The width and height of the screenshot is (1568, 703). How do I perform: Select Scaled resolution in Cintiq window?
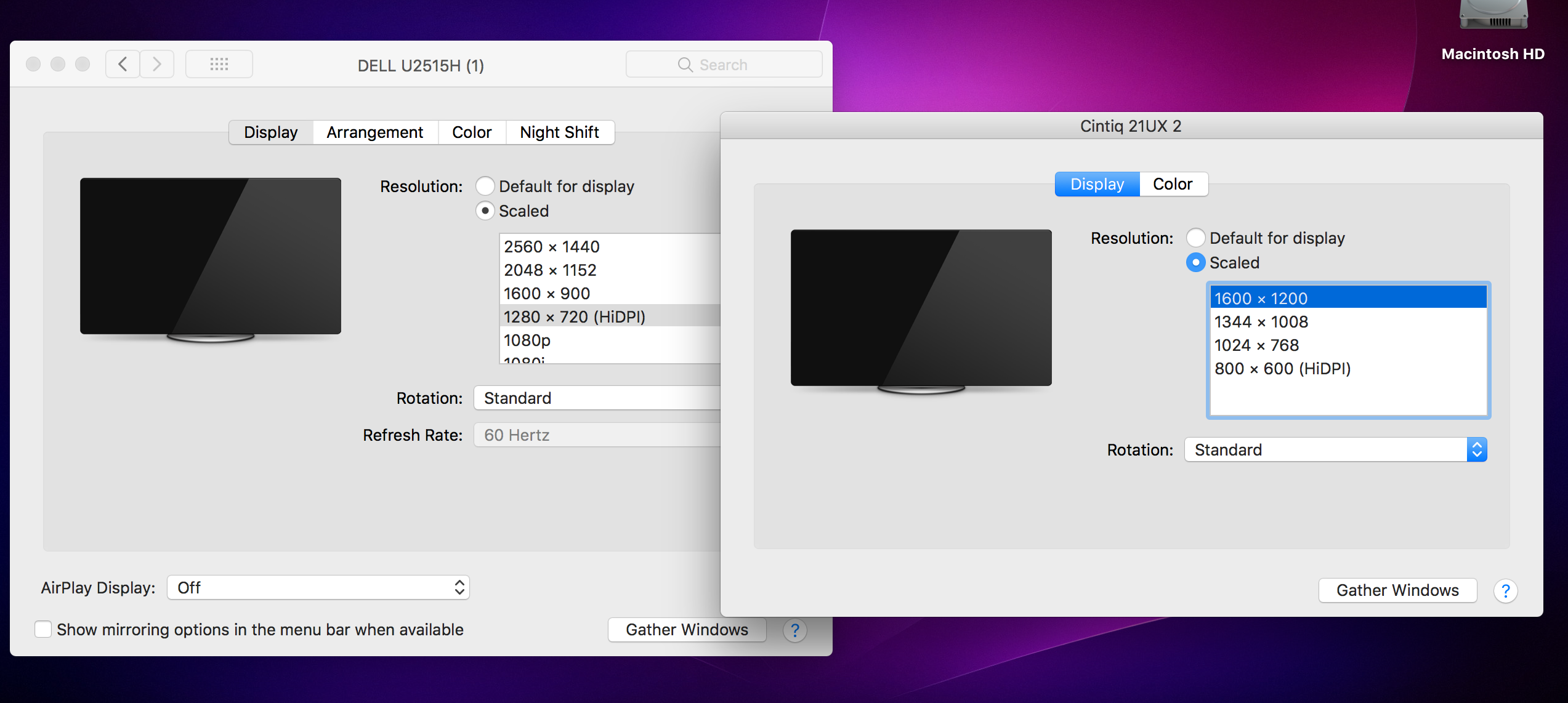[1195, 262]
